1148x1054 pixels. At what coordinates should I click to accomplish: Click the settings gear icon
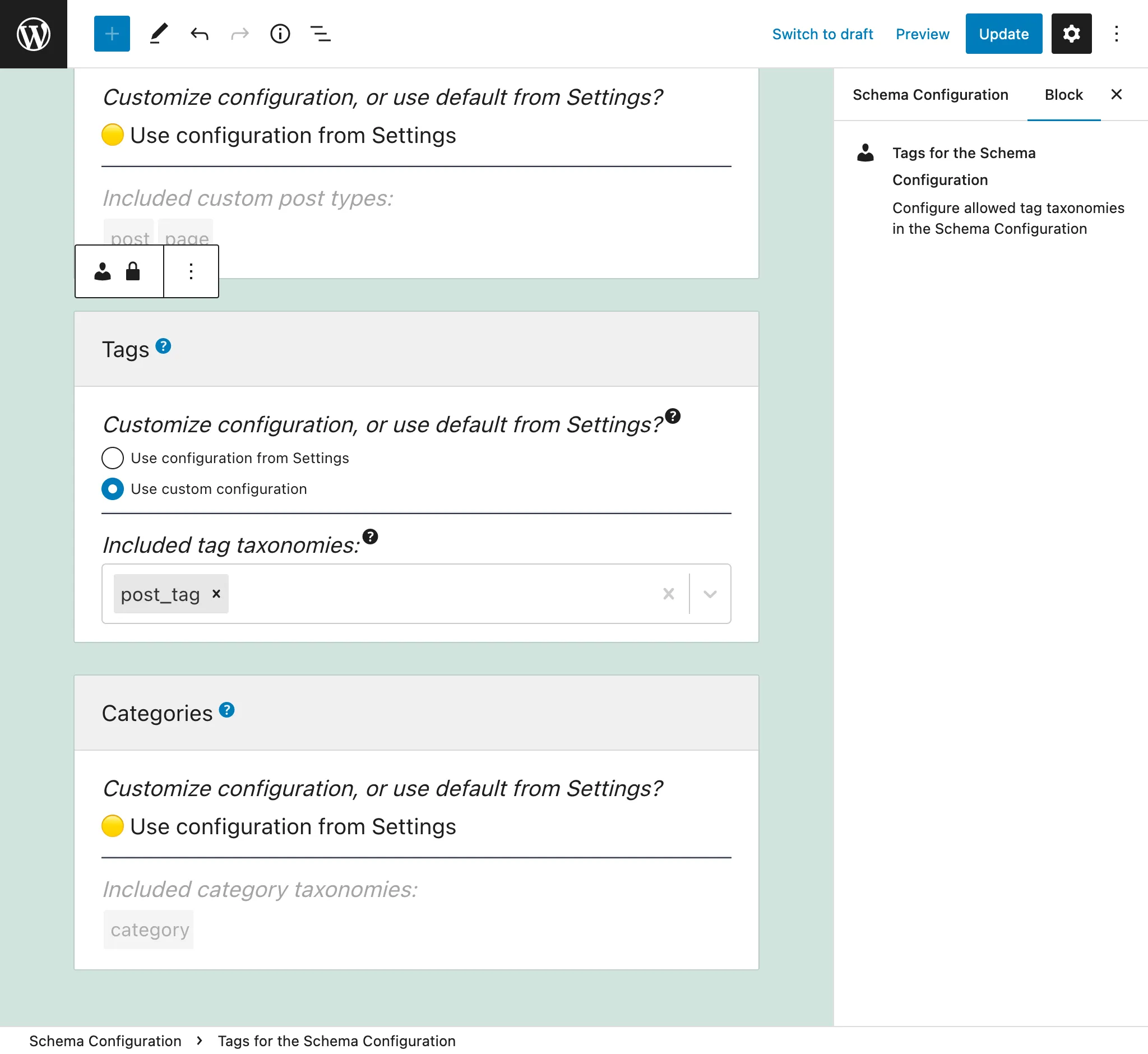point(1071,33)
